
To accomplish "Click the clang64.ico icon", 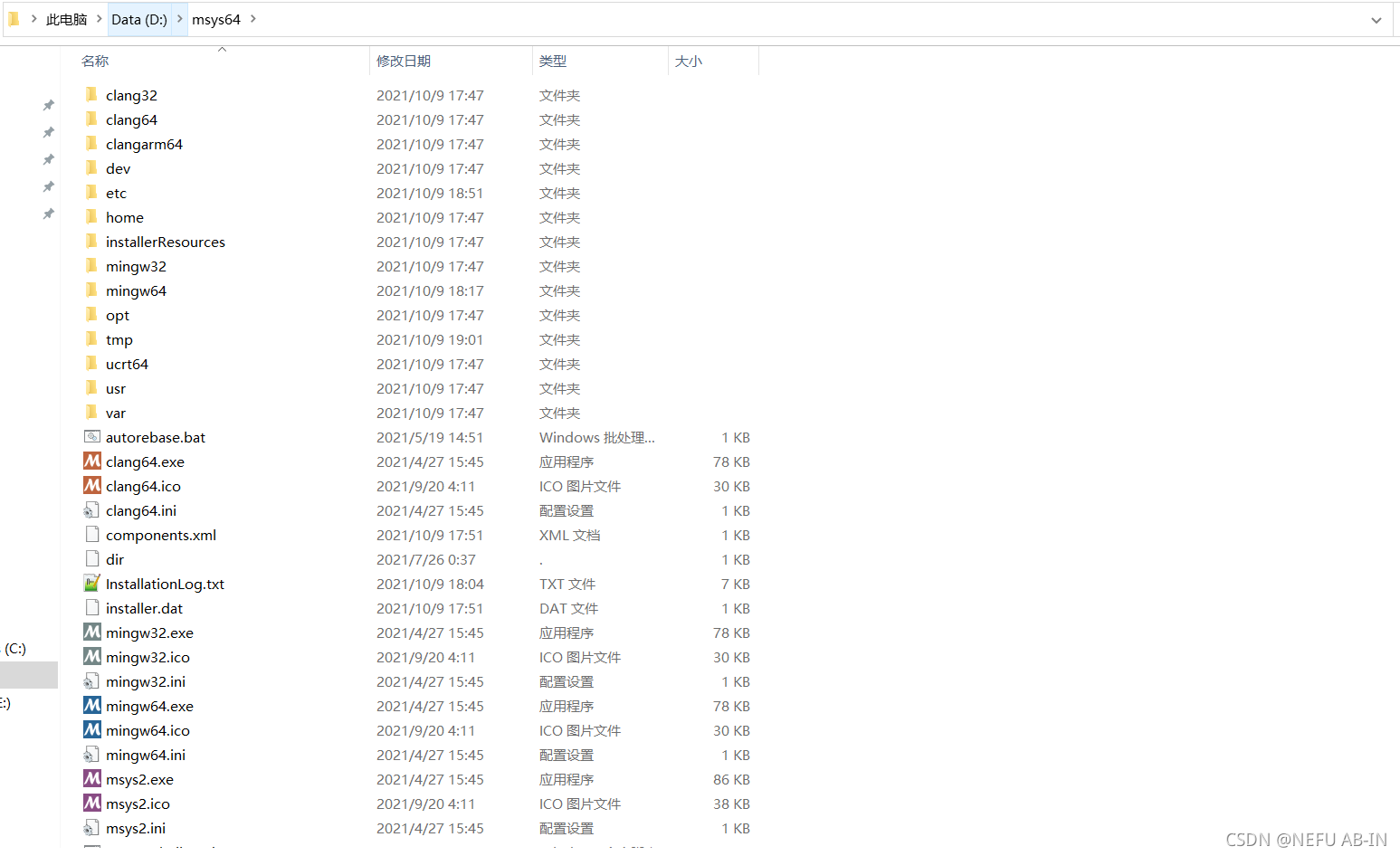I will coord(92,486).
